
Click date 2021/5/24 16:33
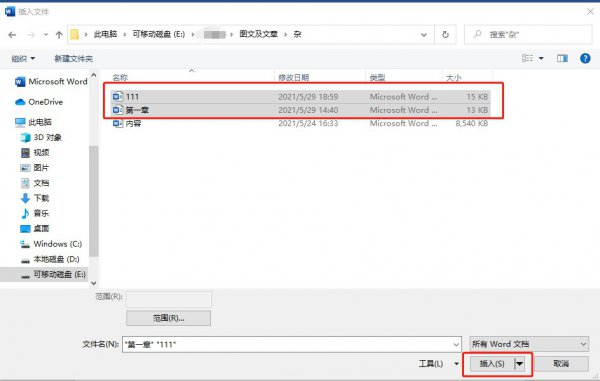pyautogui.click(x=308, y=123)
